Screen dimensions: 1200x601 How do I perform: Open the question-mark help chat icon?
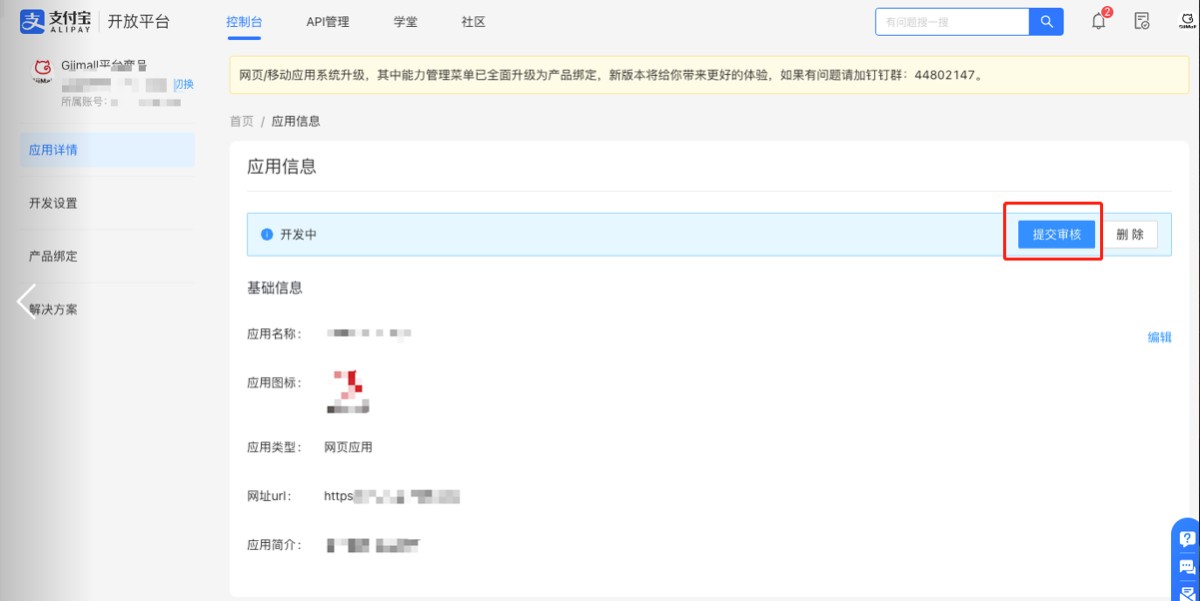[1187, 538]
